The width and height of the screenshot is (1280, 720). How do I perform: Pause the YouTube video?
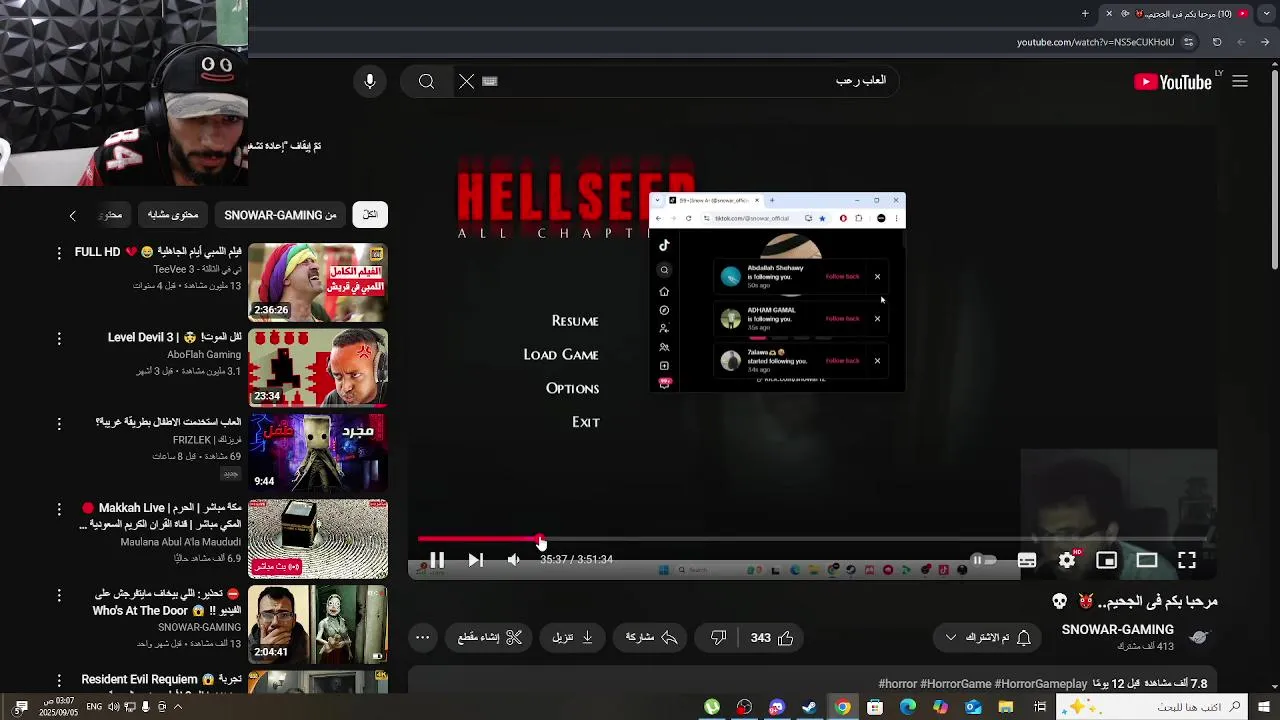[437, 560]
